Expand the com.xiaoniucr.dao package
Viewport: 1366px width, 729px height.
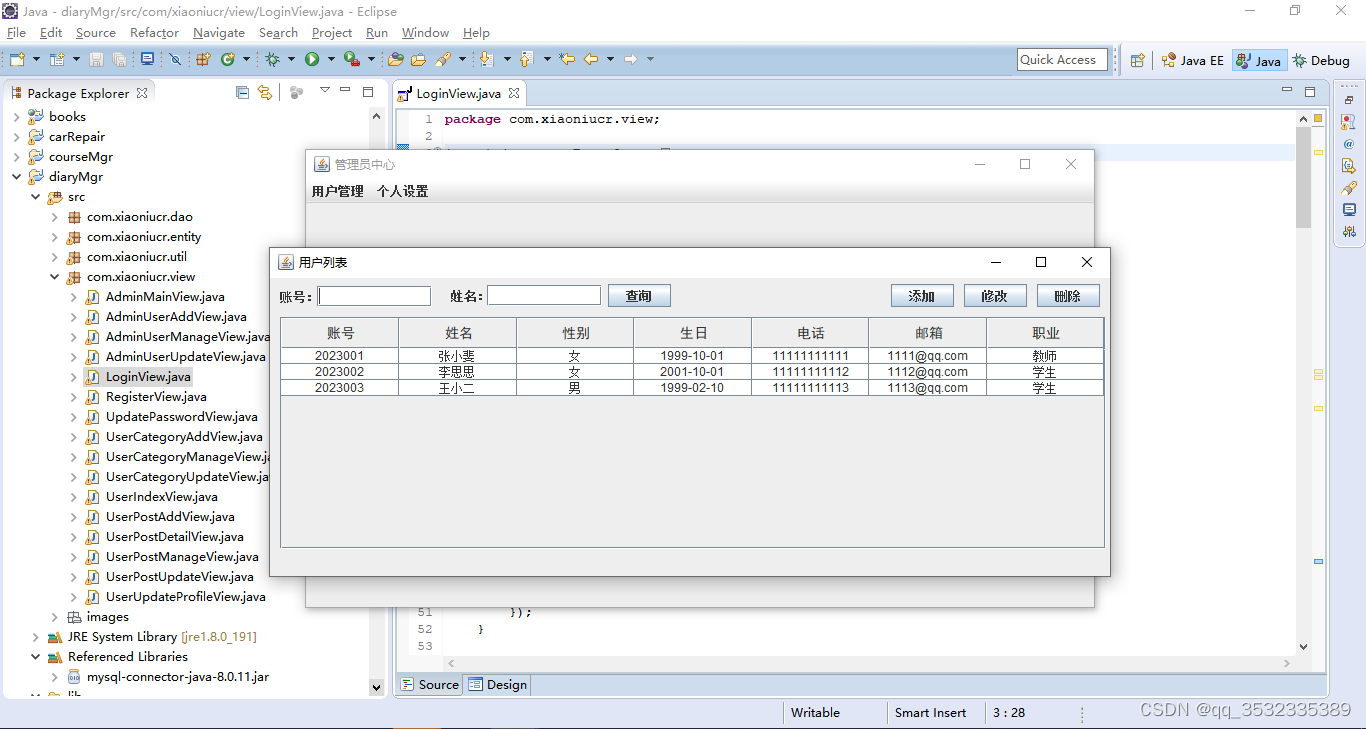click(x=54, y=217)
